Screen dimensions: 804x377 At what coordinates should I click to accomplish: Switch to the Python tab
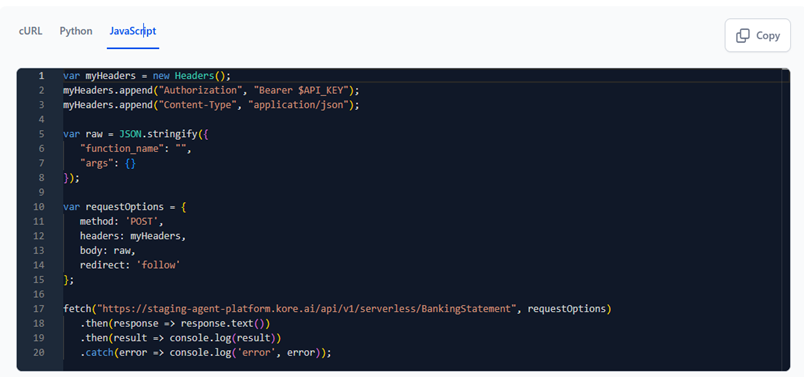[76, 31]
